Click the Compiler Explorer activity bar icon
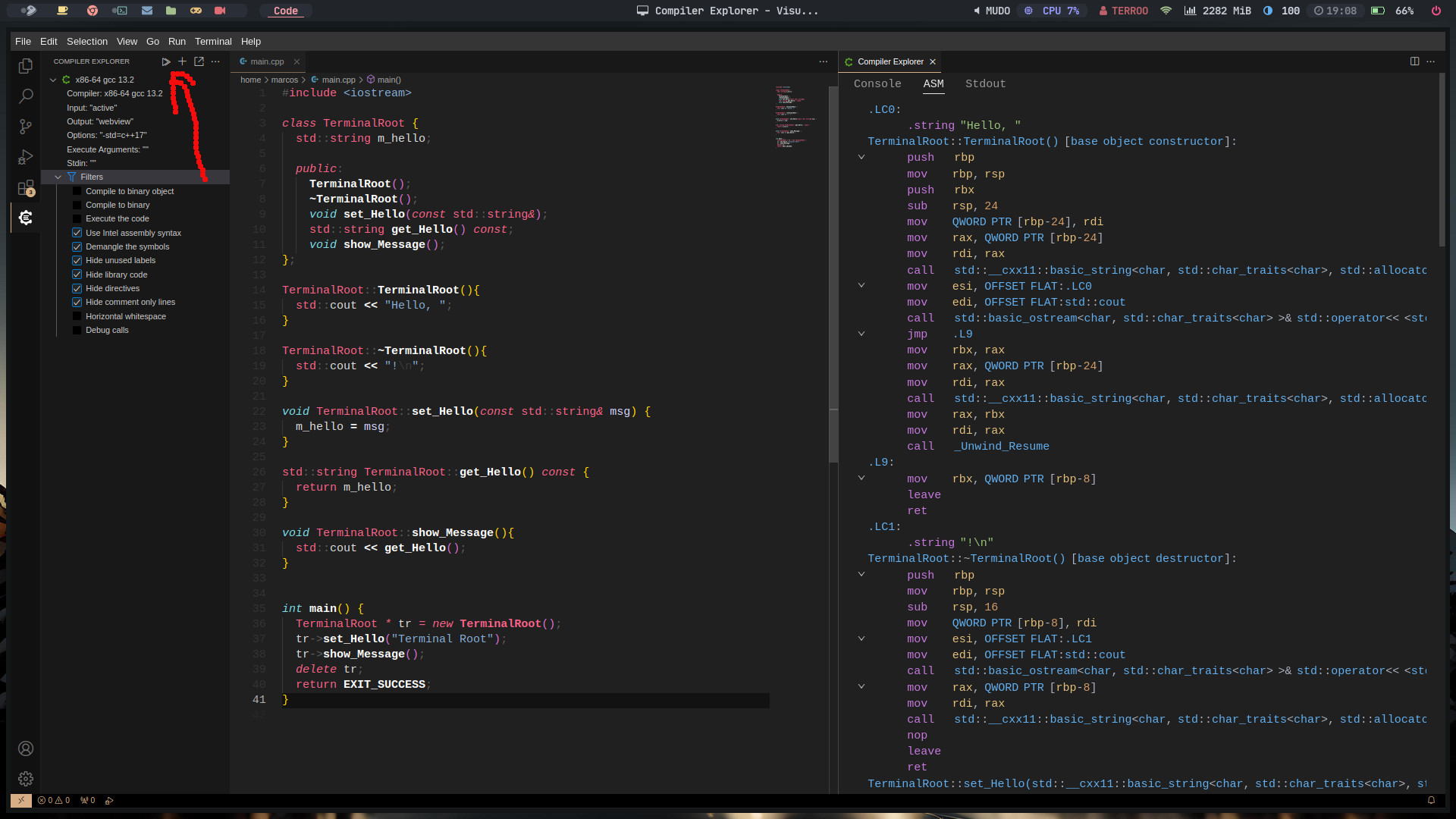 point(25,218)
